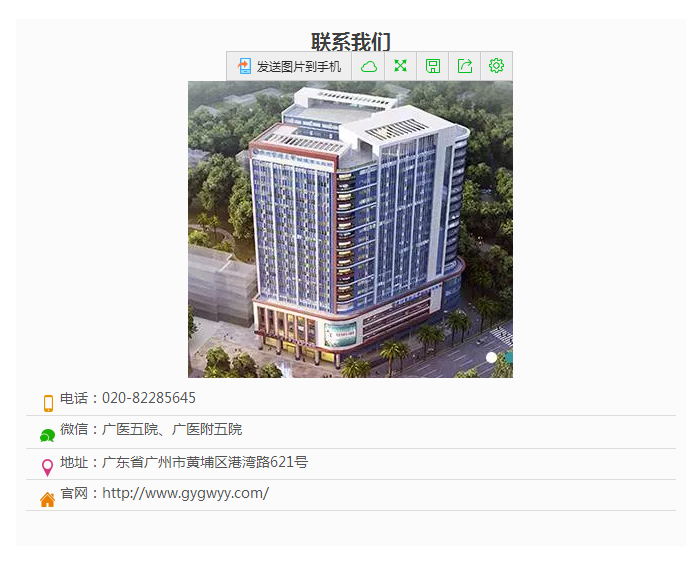Open the http://www.gygwyy.com/ link
696x568 pixels.
coord(186,493)
